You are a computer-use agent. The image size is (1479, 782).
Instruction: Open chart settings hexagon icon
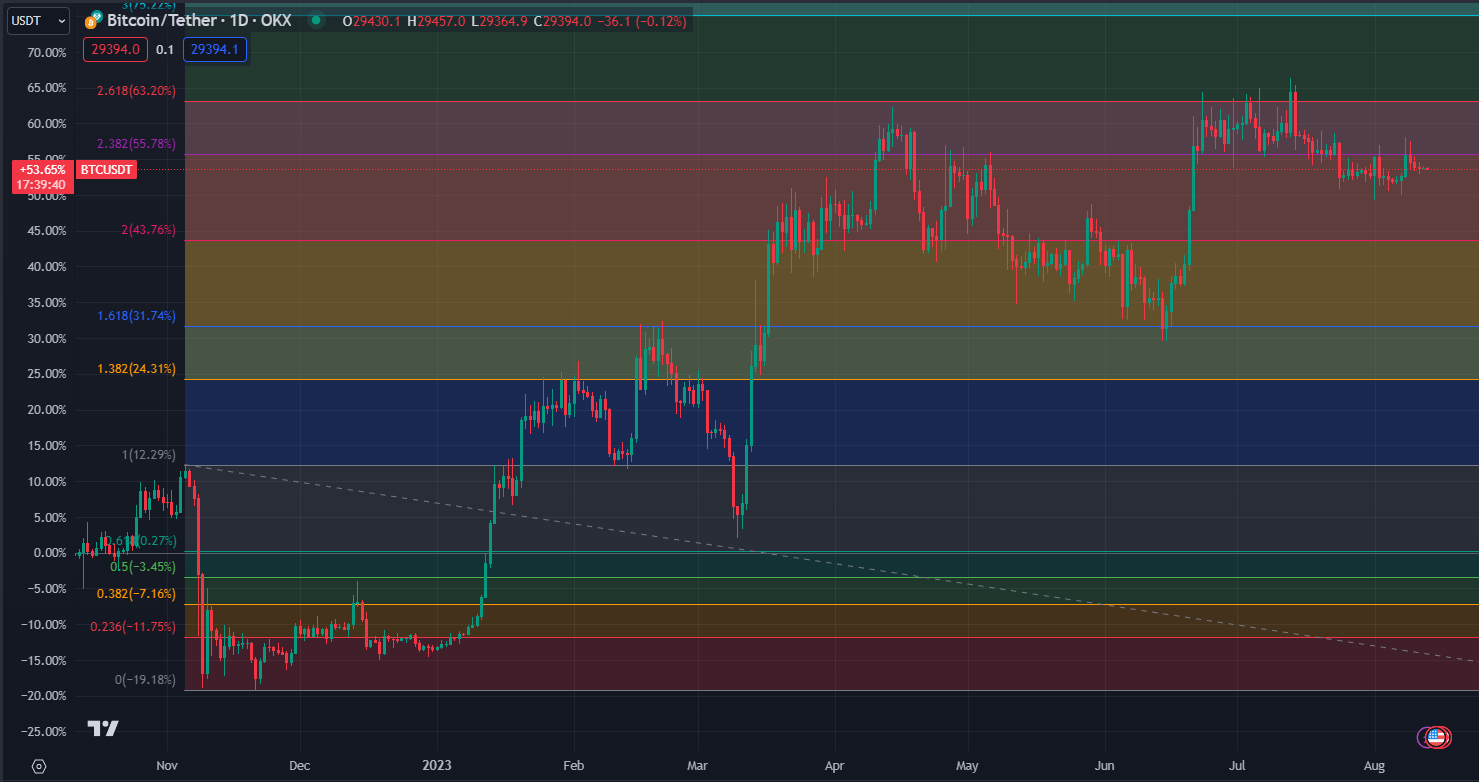tap(39, 766)
